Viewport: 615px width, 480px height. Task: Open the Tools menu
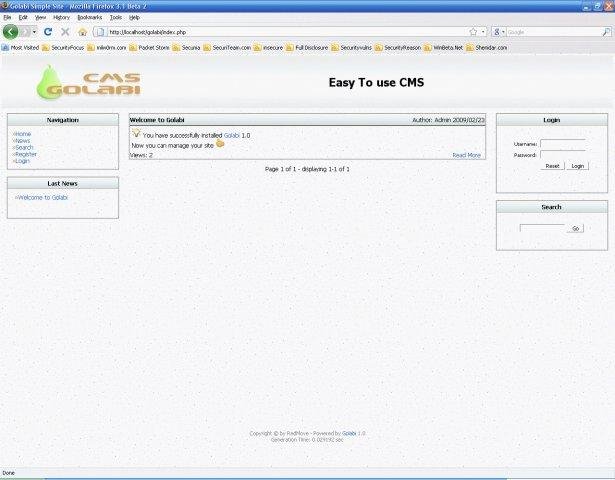[x=116, y=18]
